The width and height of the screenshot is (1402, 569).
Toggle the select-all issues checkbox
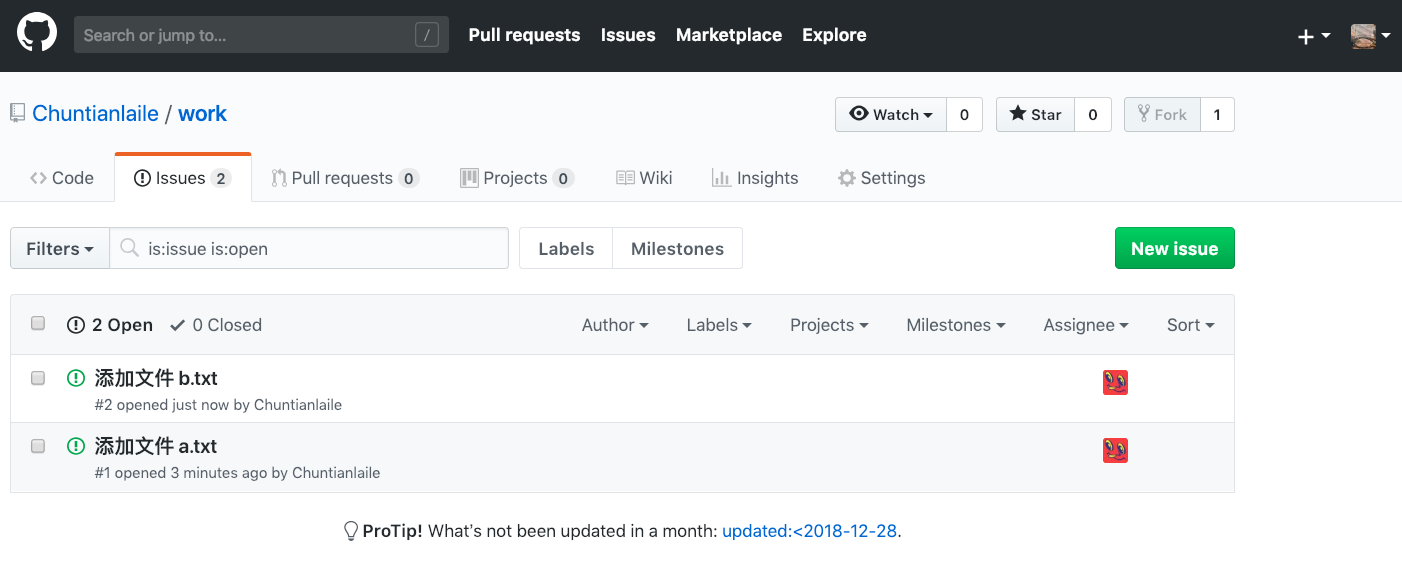(x=38, y=323)
